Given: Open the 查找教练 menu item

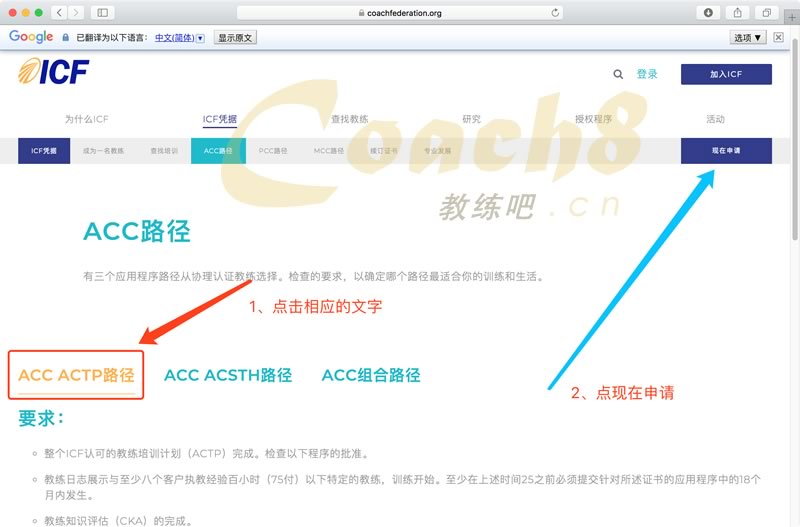Looking at the screenshot, I should 349,119.
